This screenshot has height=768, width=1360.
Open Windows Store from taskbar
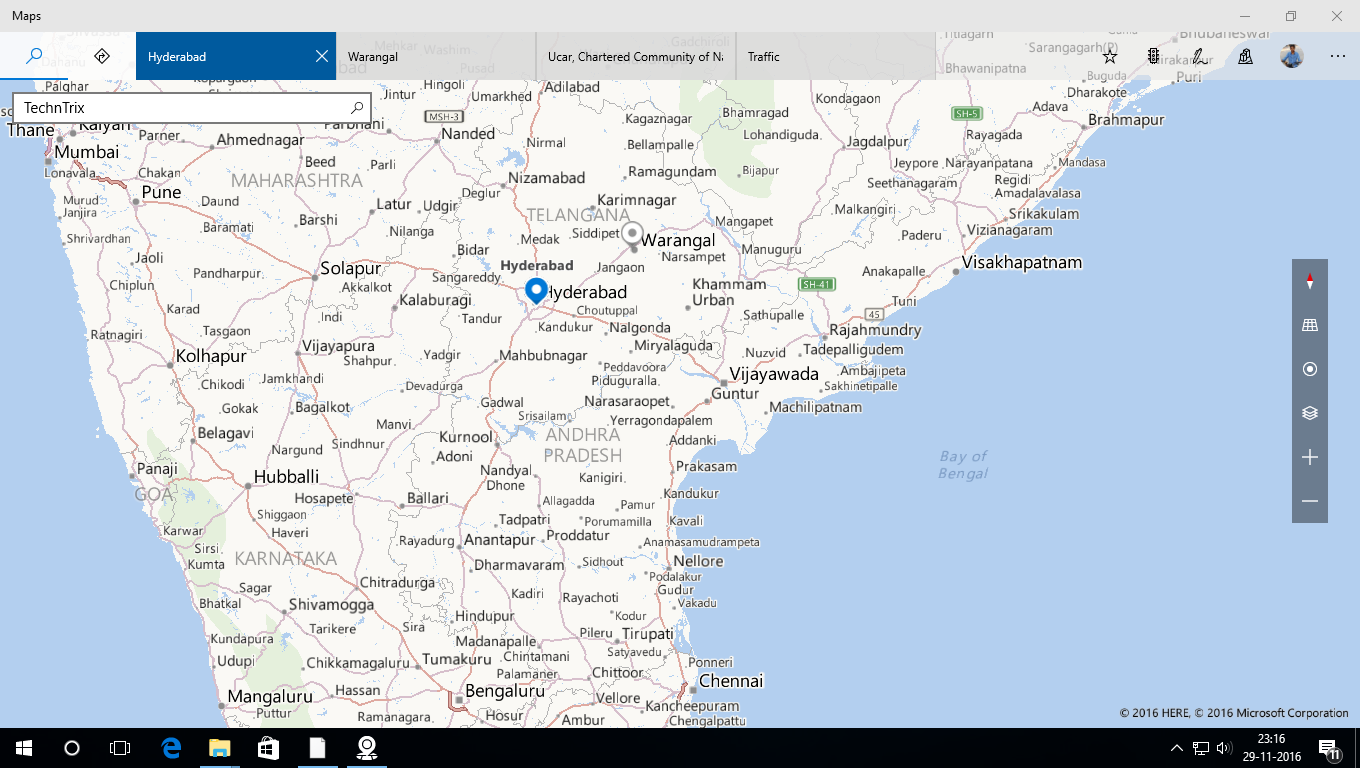coord(268,748)
